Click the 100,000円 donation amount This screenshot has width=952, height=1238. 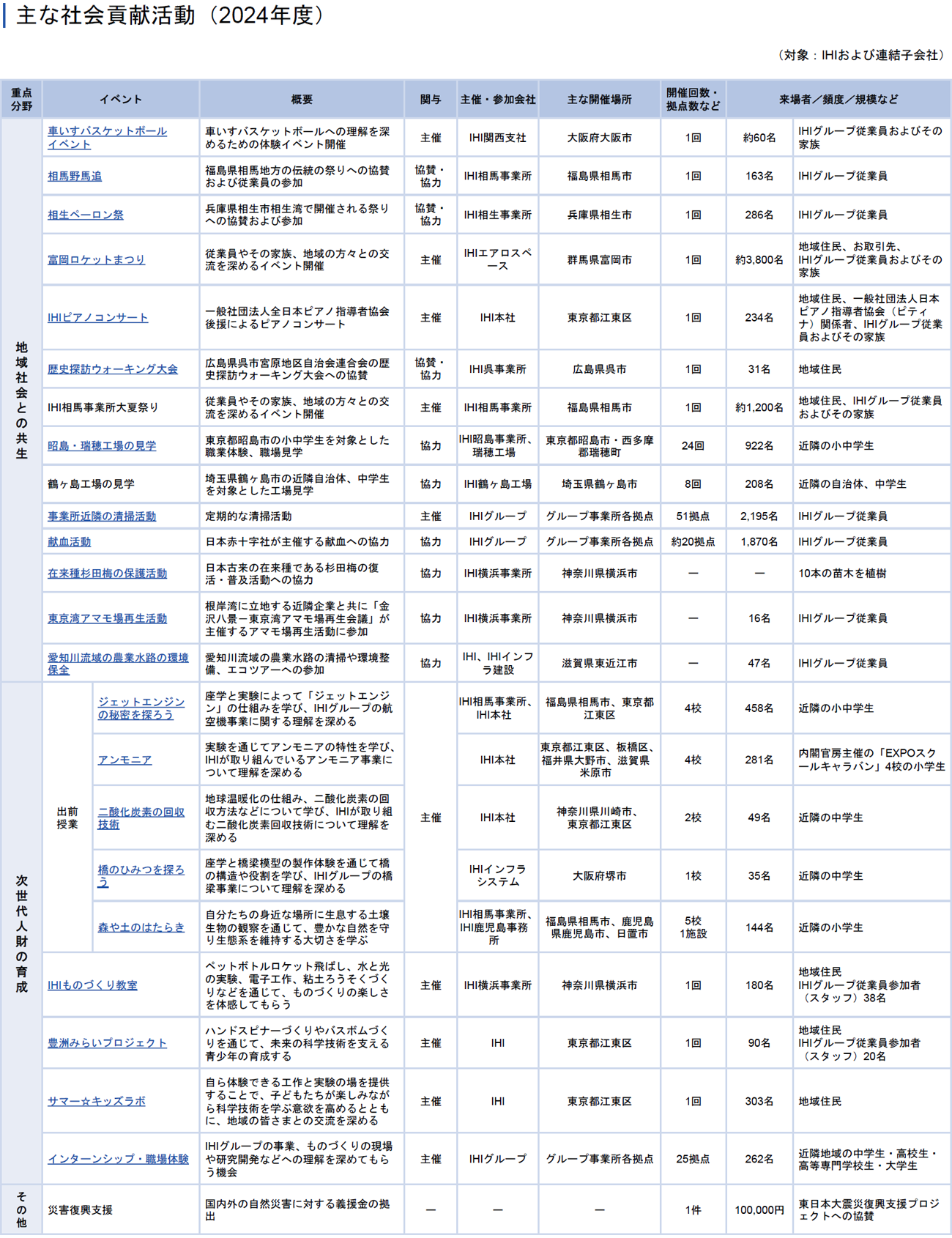click(x=759, y=1210)
